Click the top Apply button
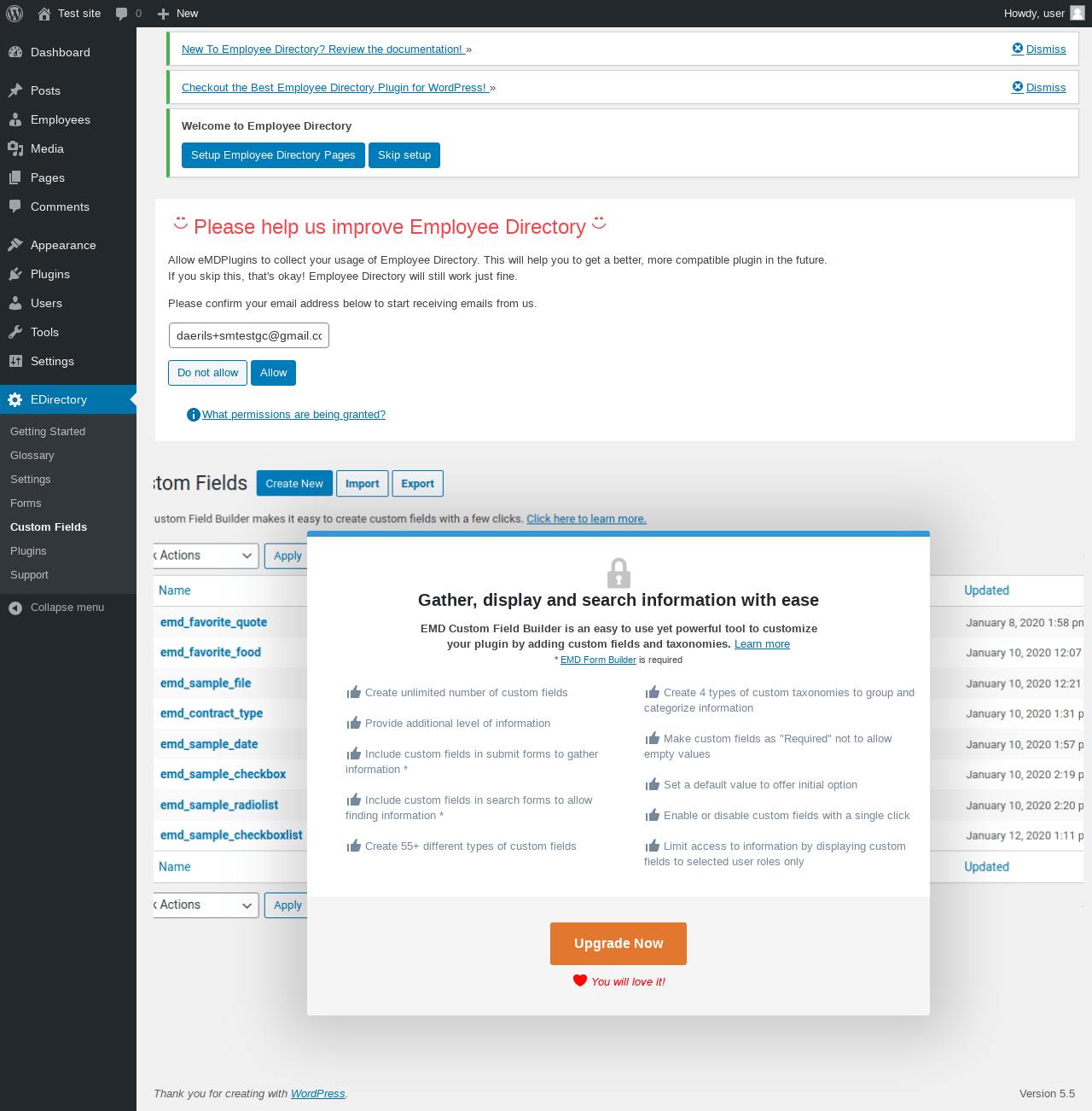The height and width of the screenshot is (1111, 1092). [288, 555]
